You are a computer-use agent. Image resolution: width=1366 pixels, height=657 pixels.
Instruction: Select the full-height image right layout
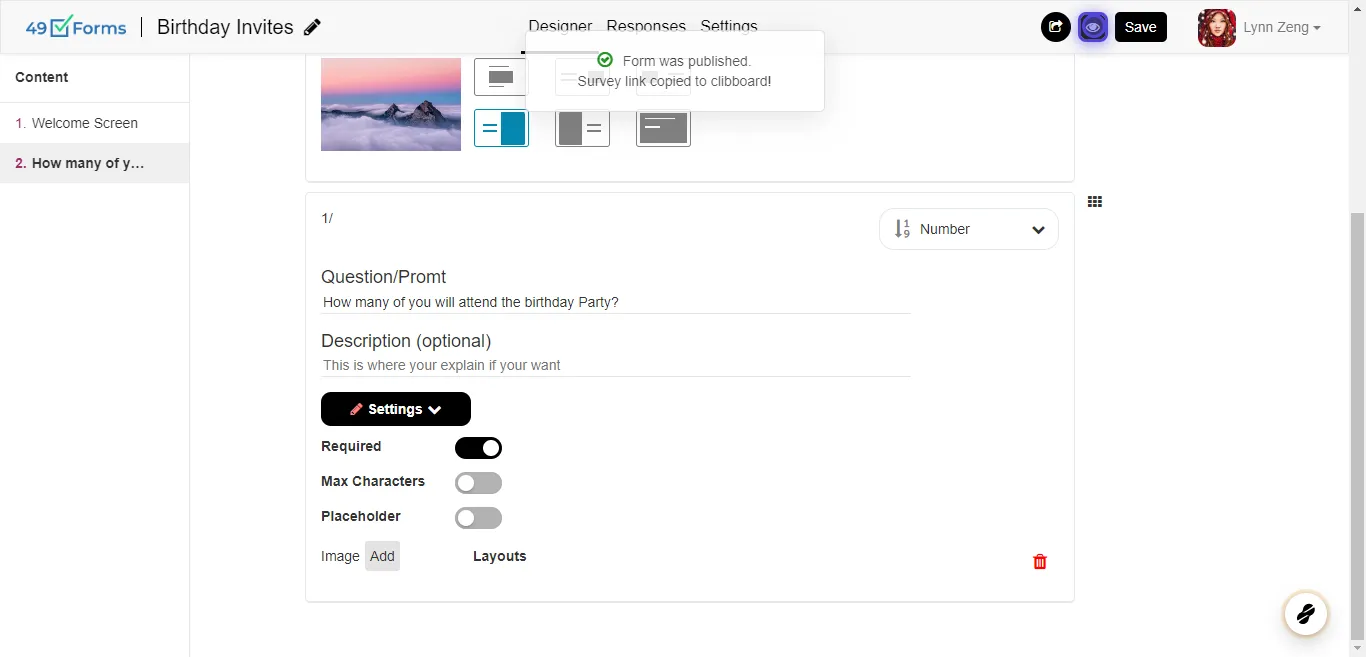(x=501, y=128)
